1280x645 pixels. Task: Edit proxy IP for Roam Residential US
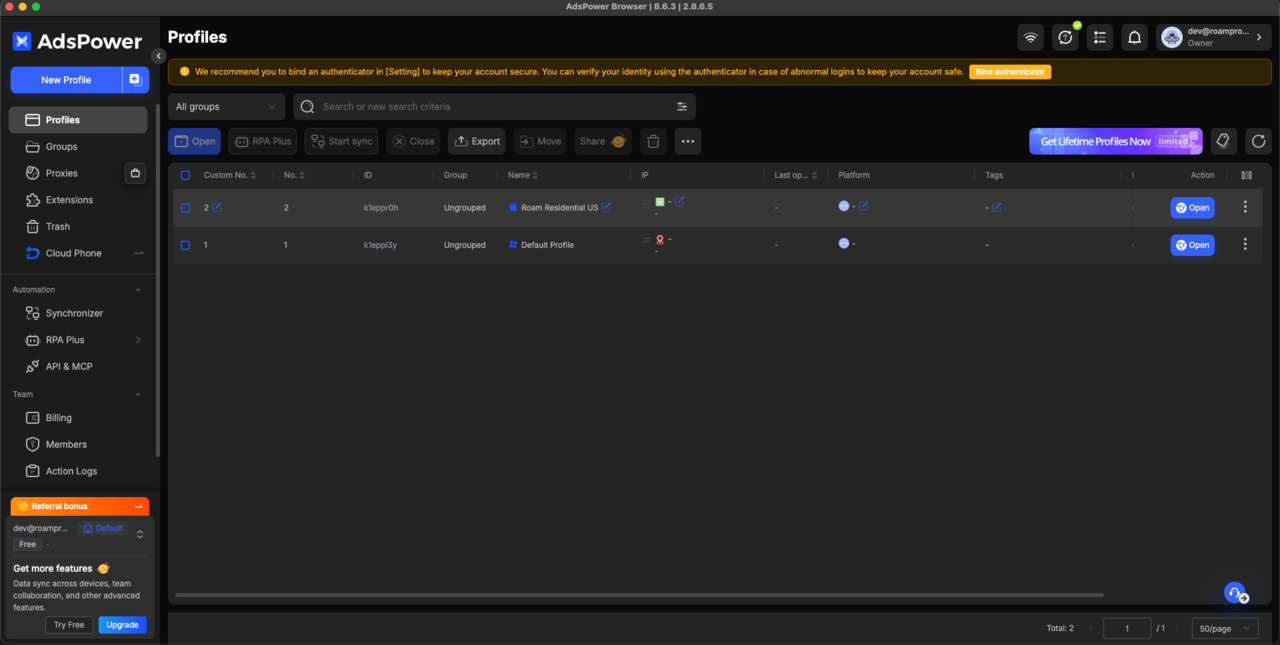(679, 202)
